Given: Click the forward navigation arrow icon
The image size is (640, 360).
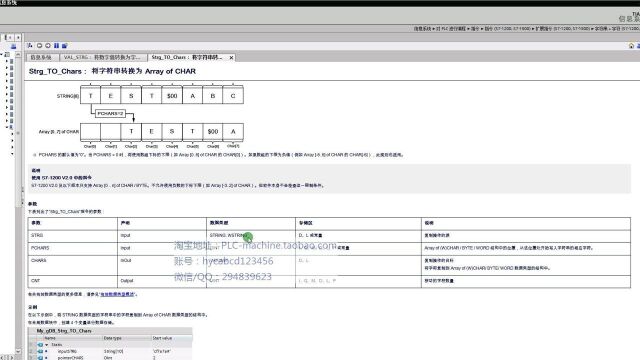Looking at the screenshot, I should pyautogui.click(x=48, y=46).
